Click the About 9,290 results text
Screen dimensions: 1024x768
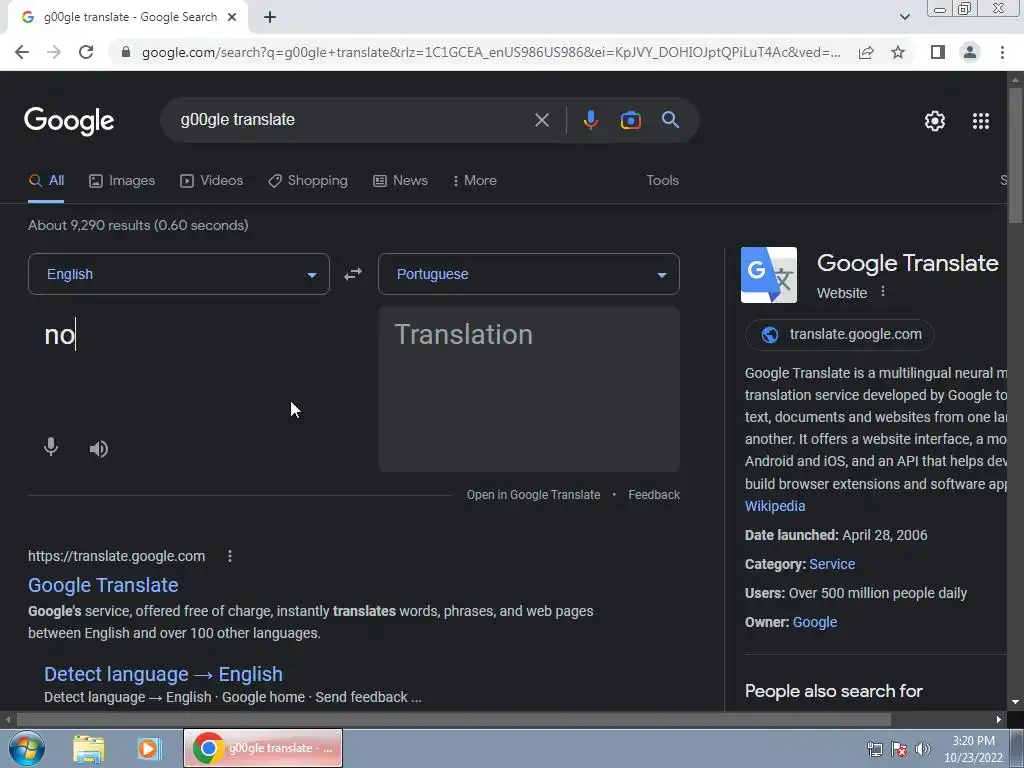(x=138, y=225)
